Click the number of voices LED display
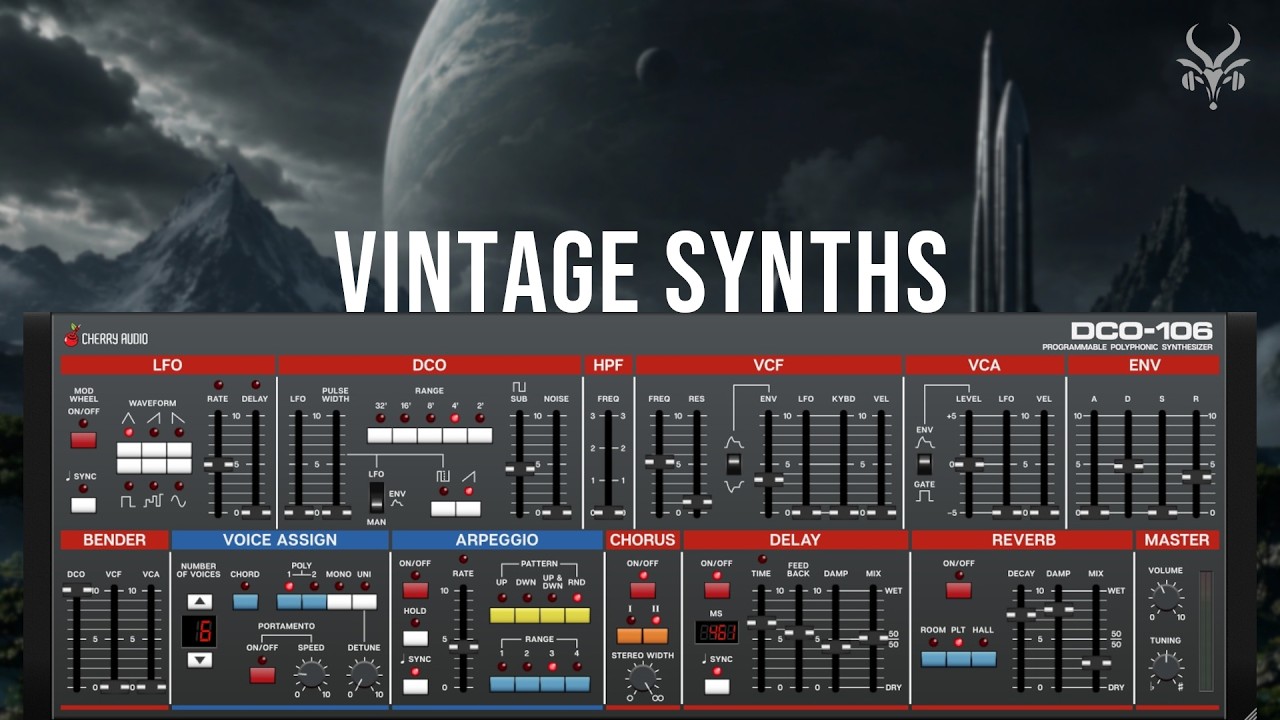 (x=199, y=630)
